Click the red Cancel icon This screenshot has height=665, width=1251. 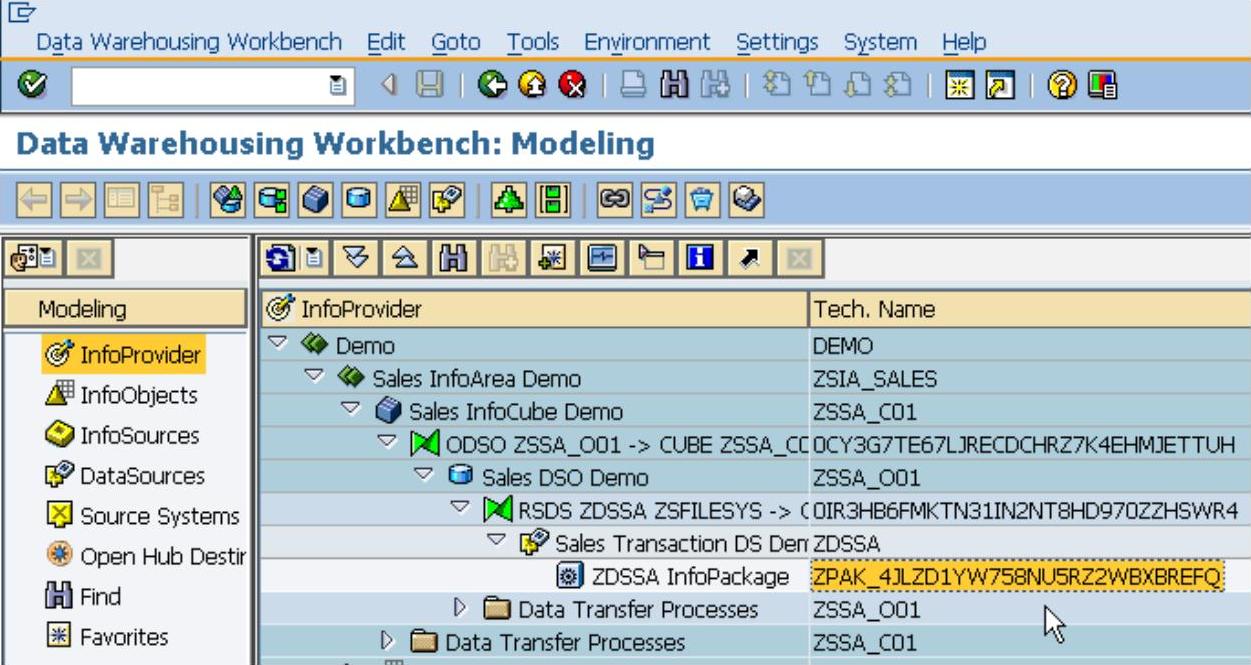point(572,86)
